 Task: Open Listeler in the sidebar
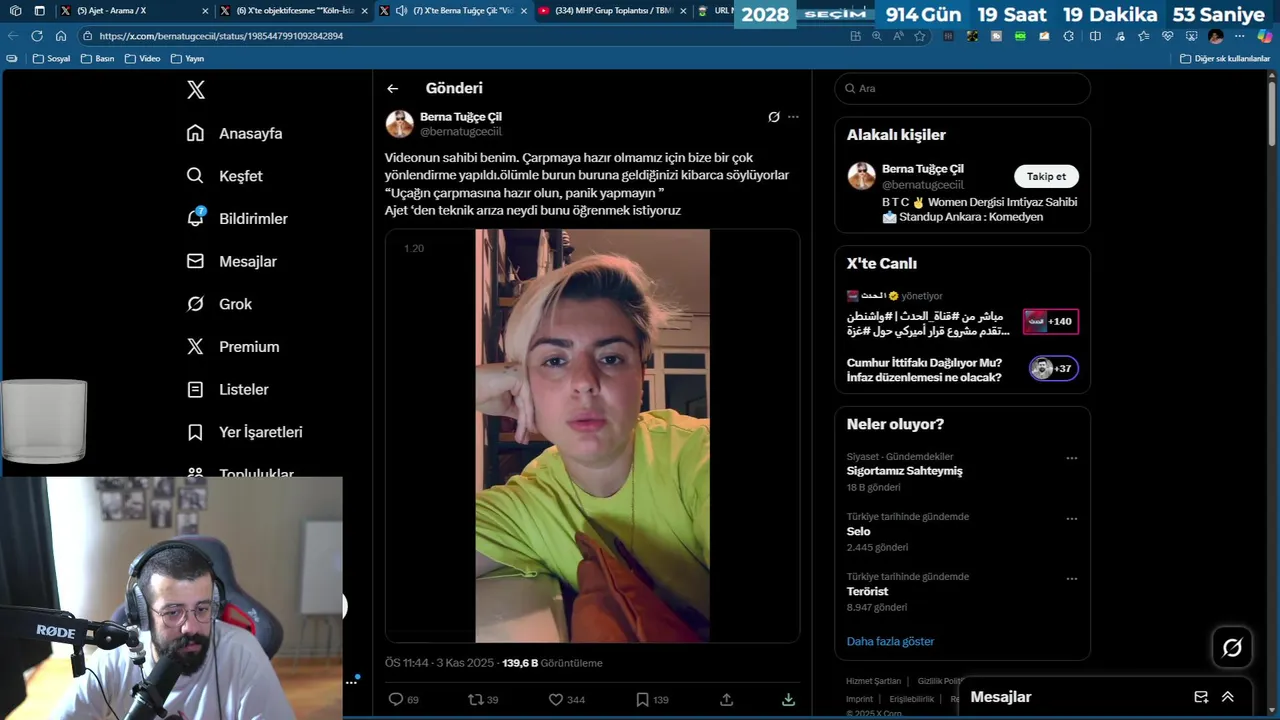[x=228, y=389]
